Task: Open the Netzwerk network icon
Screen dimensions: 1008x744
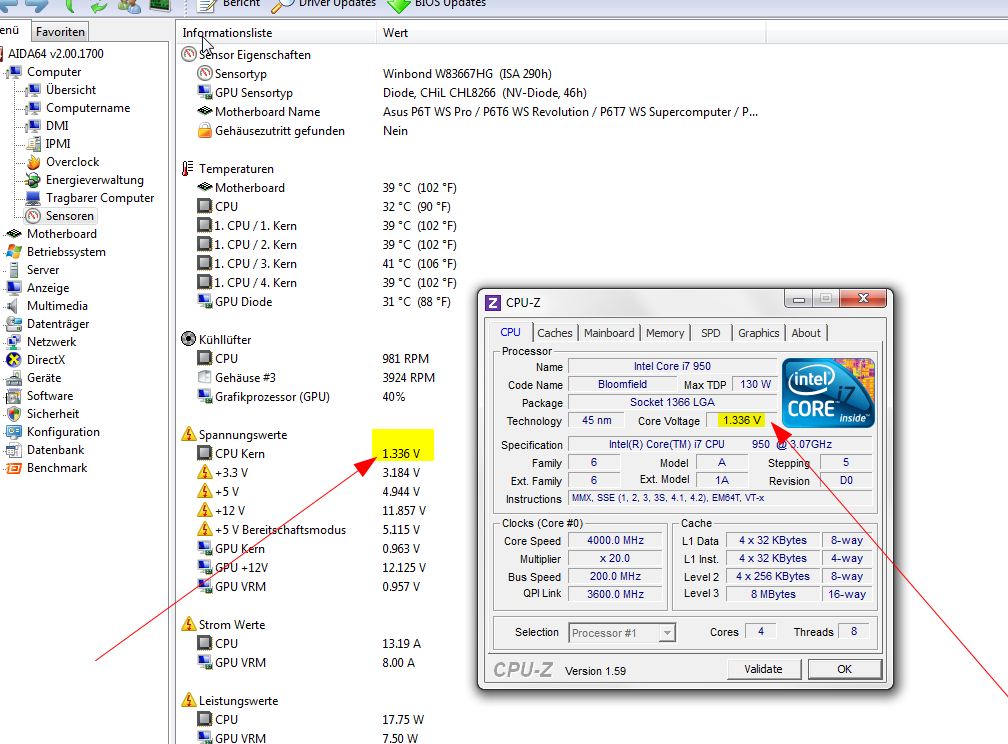Action: point(14,342)
